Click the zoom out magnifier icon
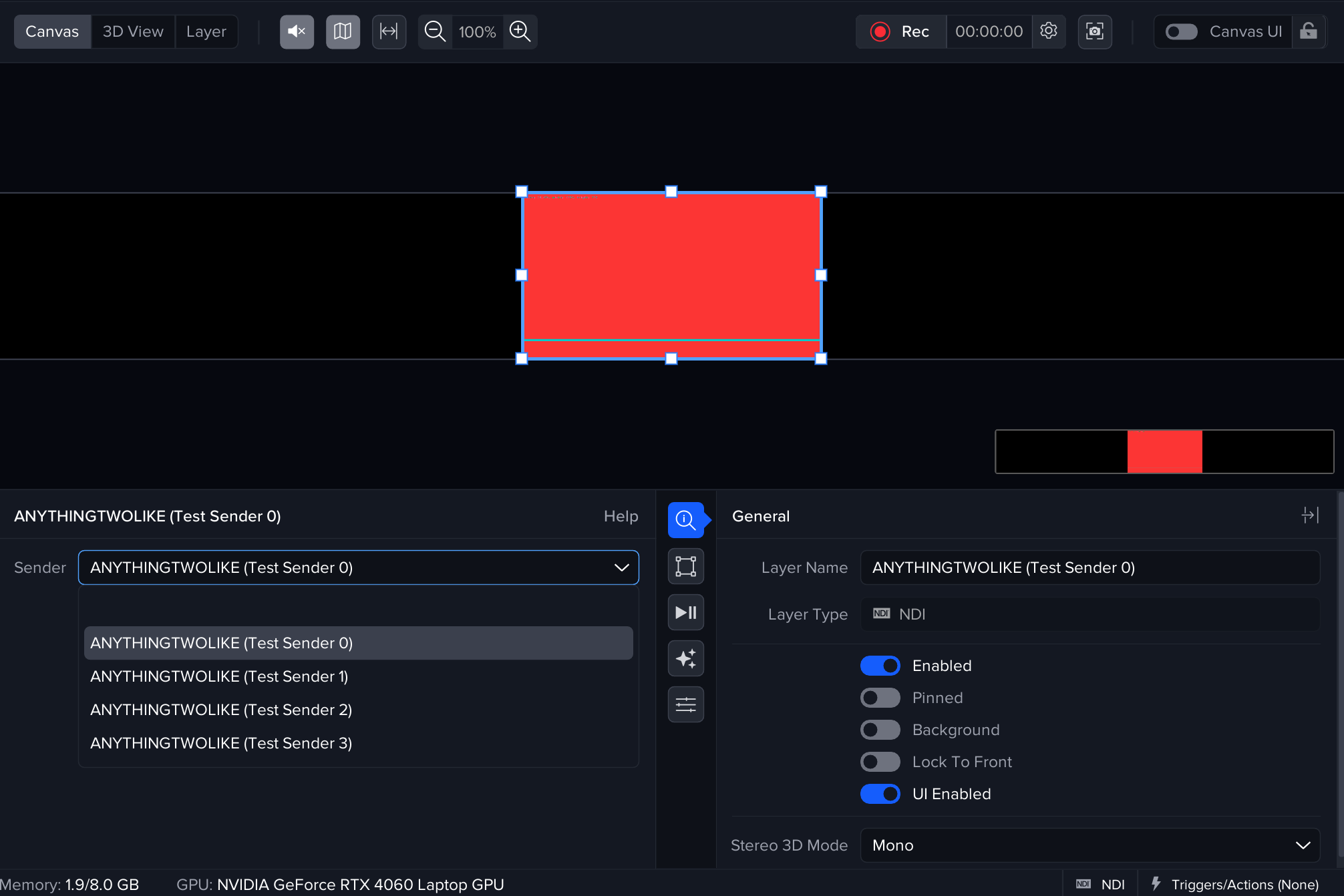1344x896 pixels. pyautogui.click(x=435, y=31)
